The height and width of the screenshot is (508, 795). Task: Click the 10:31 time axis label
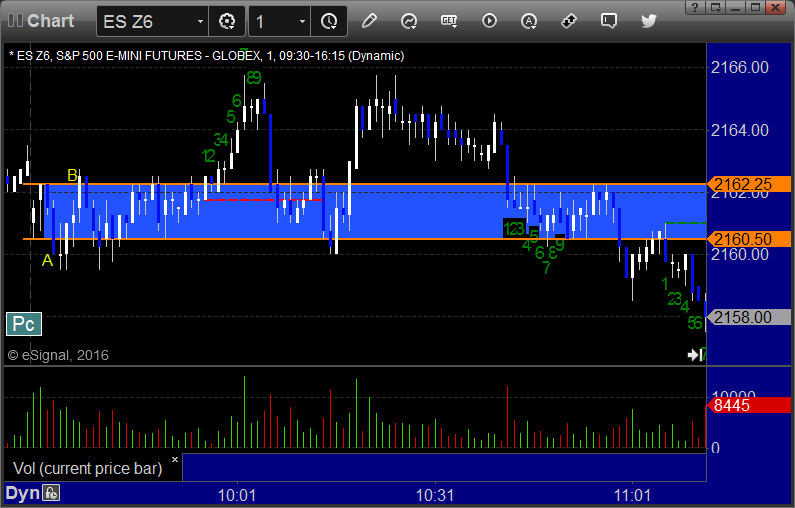435,495
